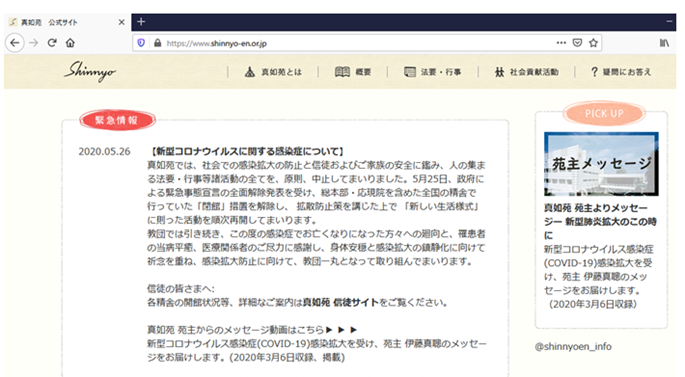Click the 信徒の皆さまへ: text
Screen dimensions: 685x377
pos(181,289)
